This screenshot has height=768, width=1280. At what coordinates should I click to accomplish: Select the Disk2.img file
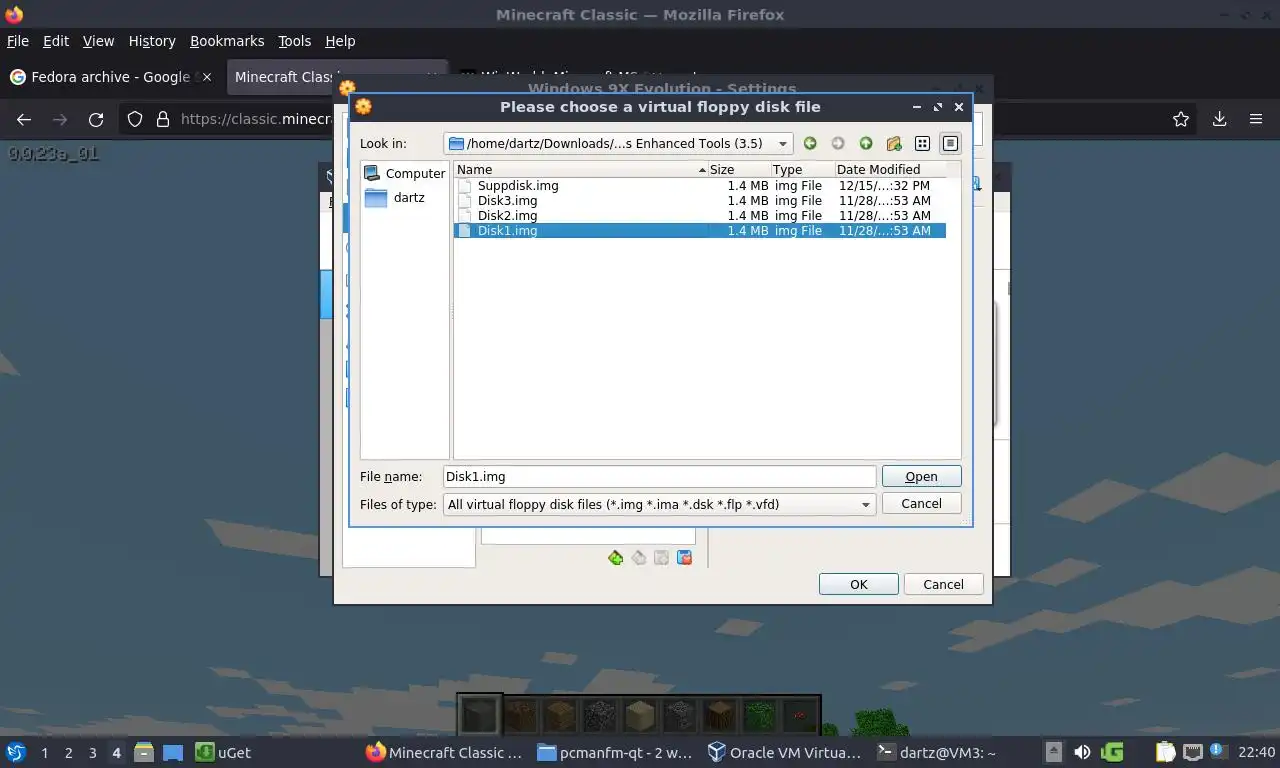point(700,215)
